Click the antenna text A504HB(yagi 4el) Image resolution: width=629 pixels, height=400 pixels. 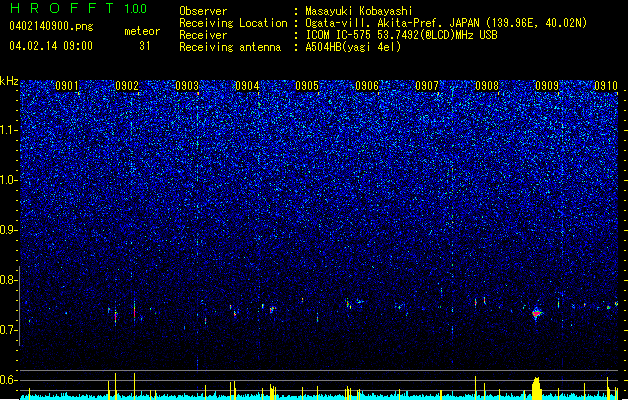click(353, 47)
